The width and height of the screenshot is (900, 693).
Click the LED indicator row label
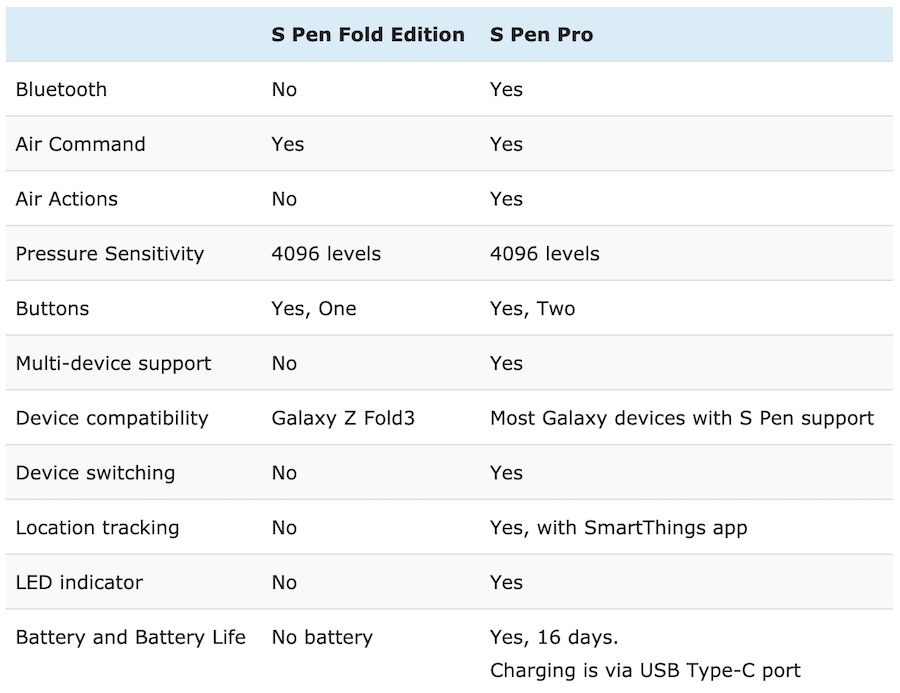[79, 582]
